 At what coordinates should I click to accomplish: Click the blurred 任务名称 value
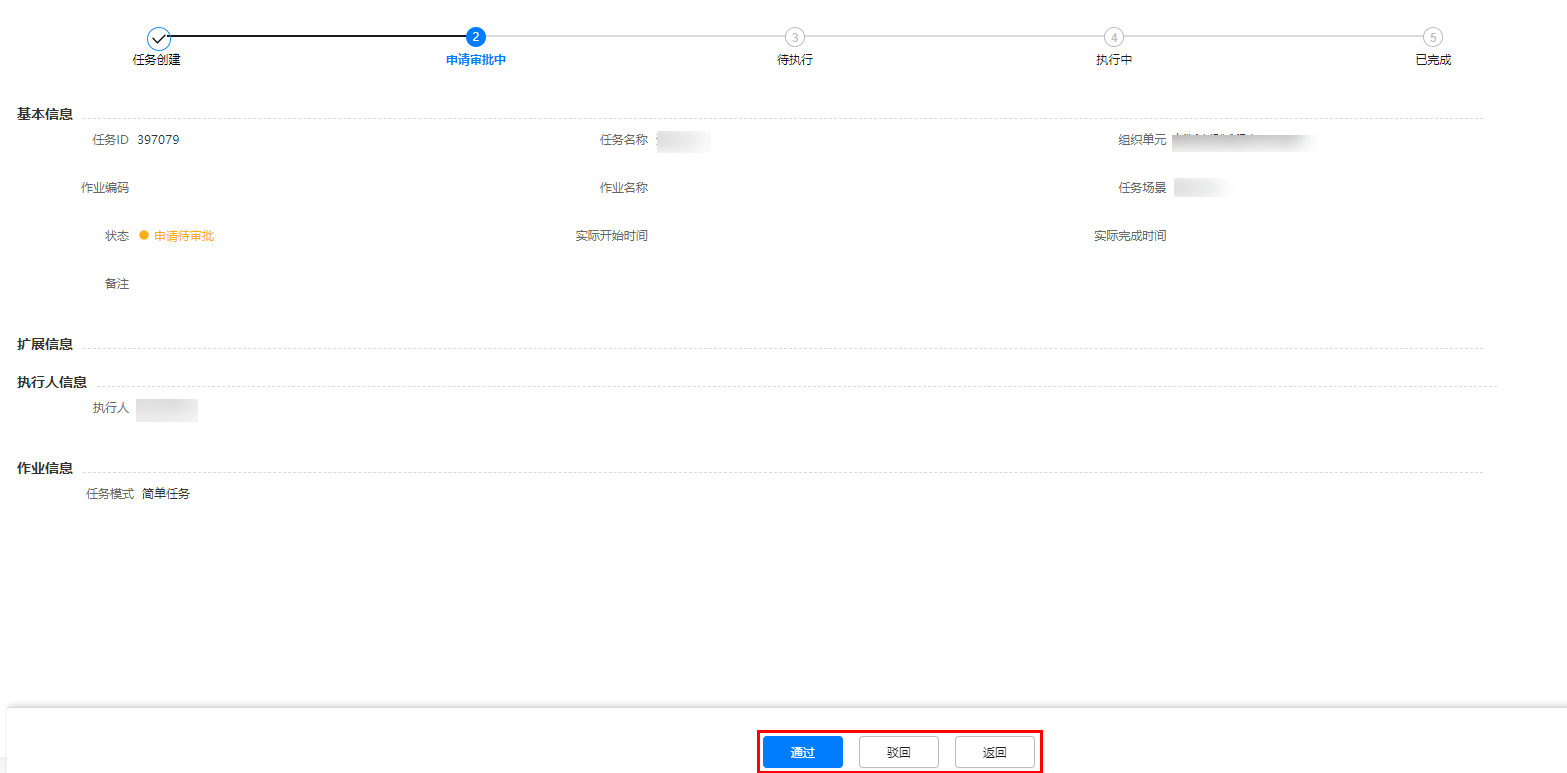(683, 141)
